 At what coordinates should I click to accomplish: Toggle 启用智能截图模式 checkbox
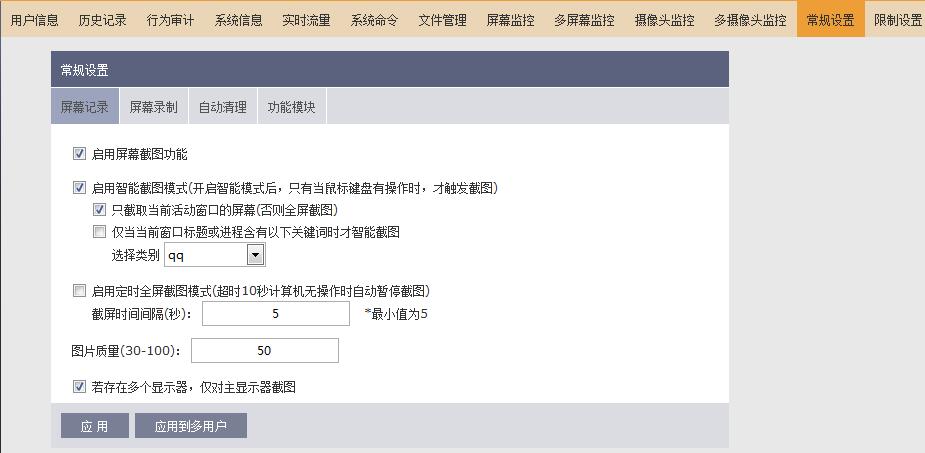79,187
